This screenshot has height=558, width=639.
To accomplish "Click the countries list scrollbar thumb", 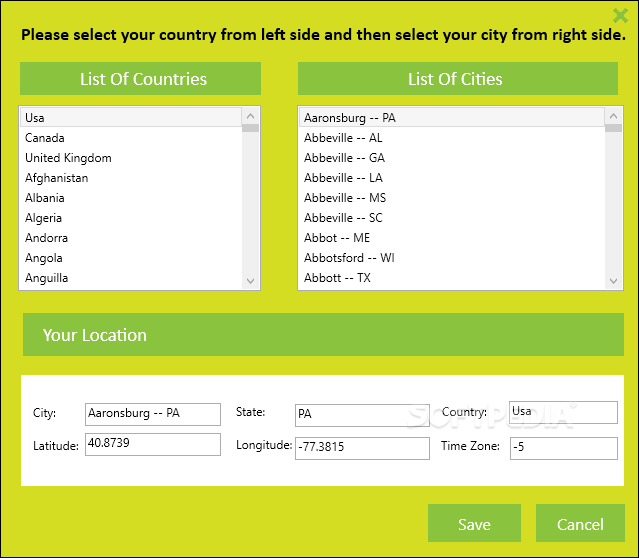I will [250, 128].
